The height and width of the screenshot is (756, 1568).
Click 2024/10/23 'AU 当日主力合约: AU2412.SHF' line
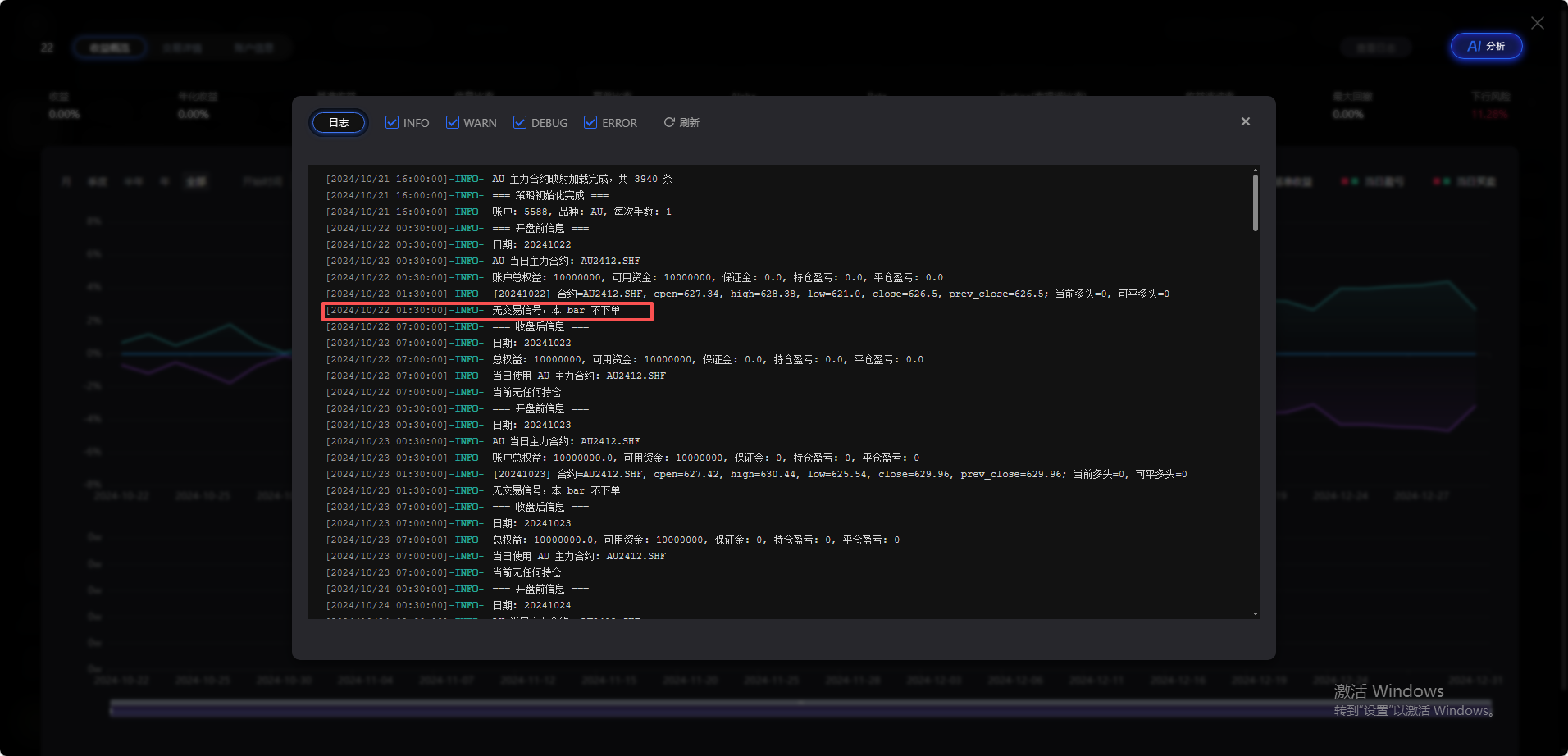[483, 441]
